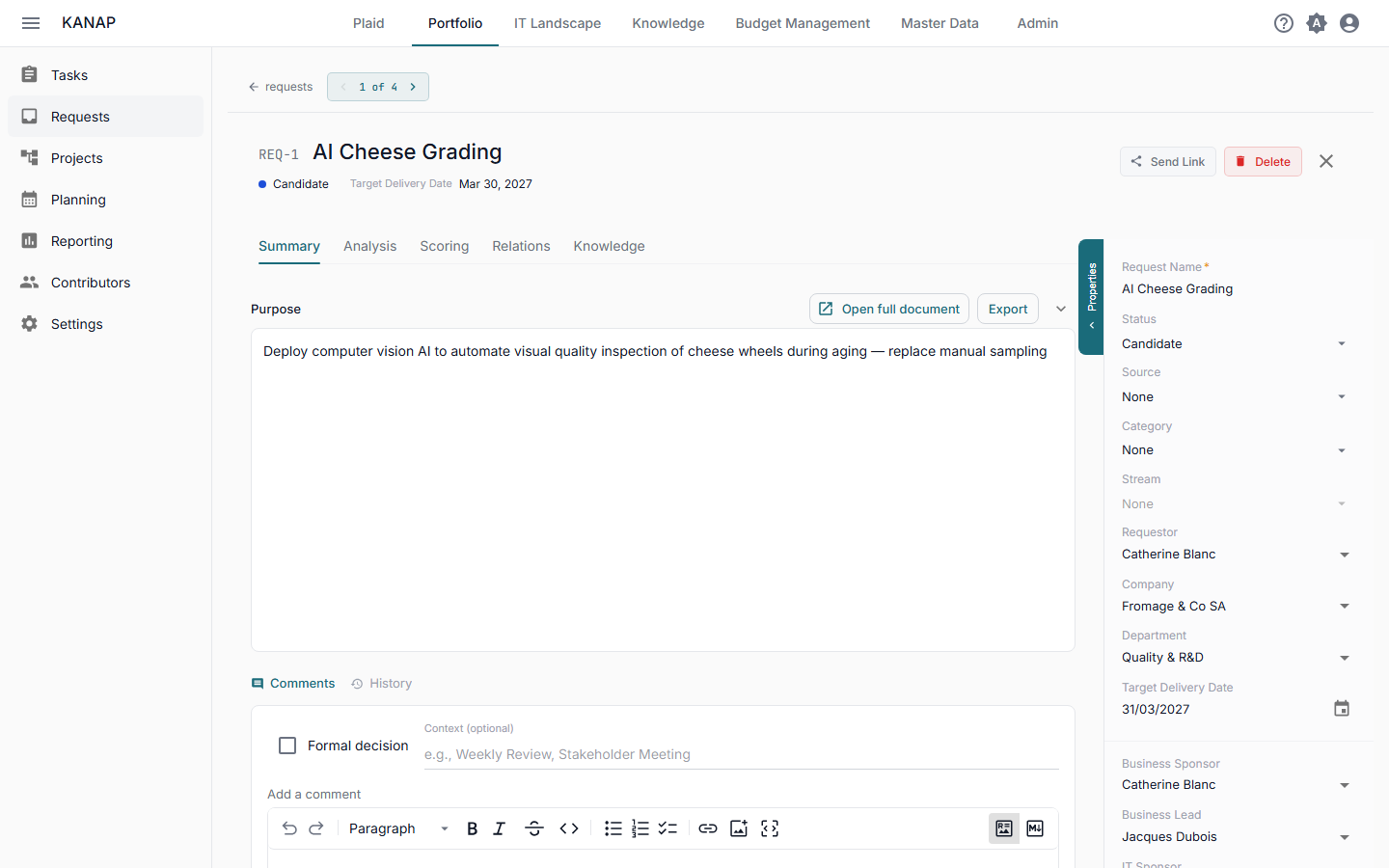Export the Purpose document

(x=1008, y=309)
